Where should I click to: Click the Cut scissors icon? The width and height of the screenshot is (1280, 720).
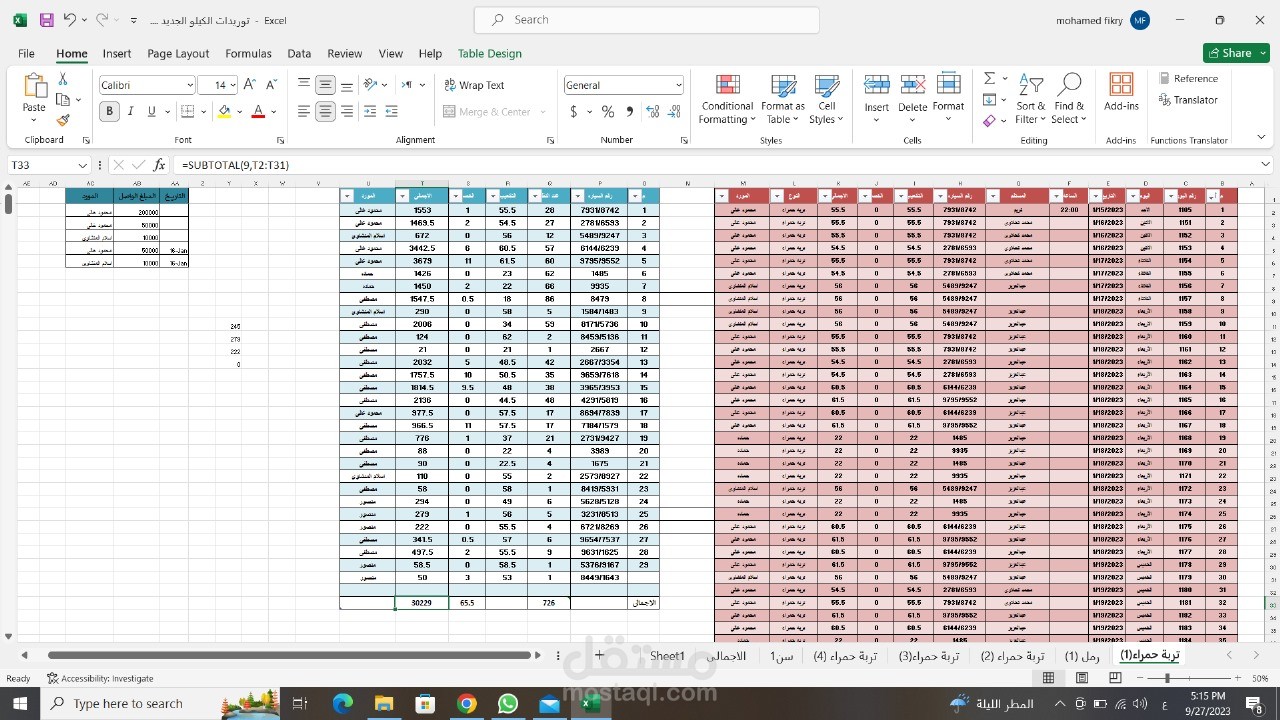point(63,79)
